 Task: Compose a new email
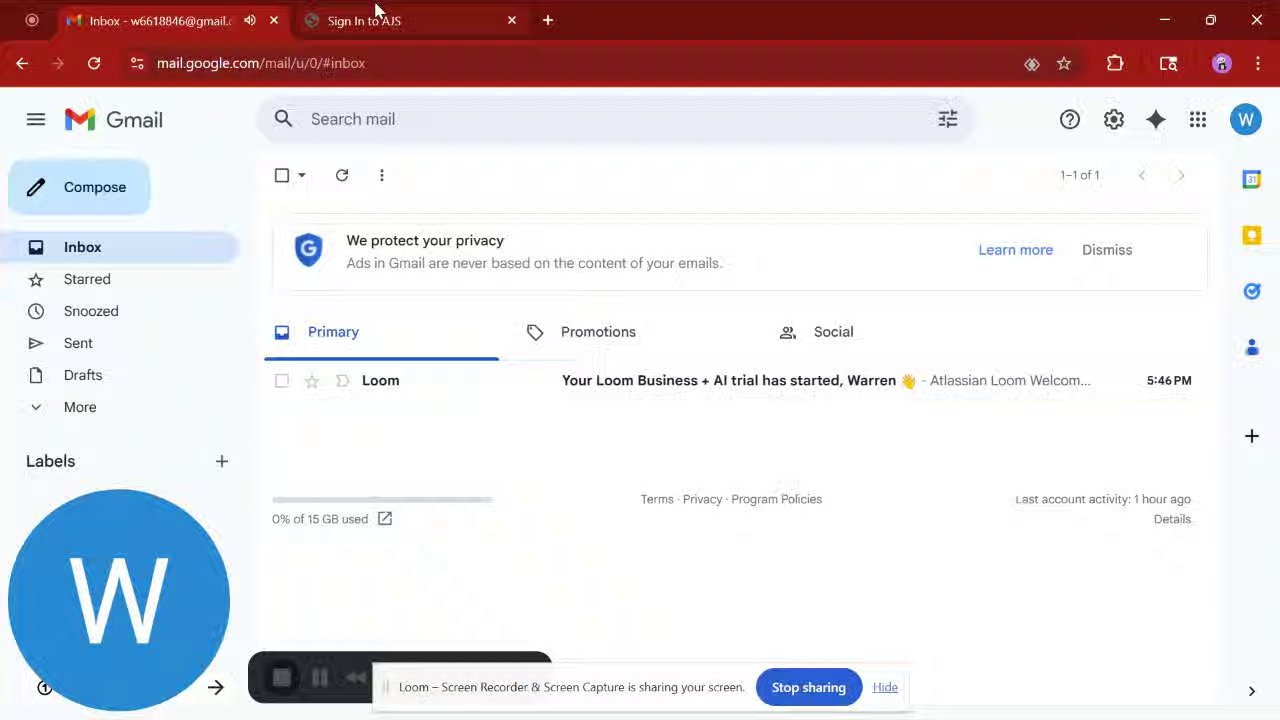click(x=79, y=187)
